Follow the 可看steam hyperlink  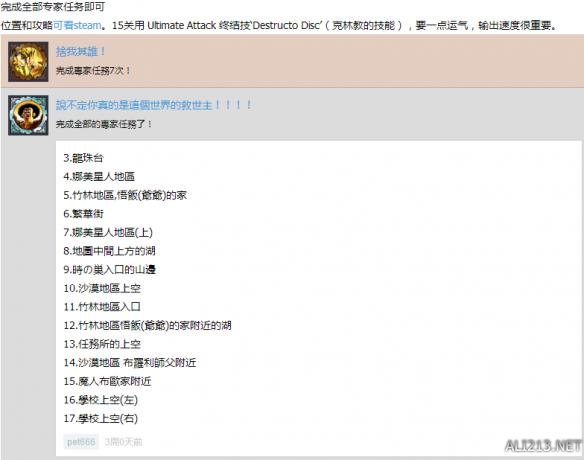click(x=77, y=25)
